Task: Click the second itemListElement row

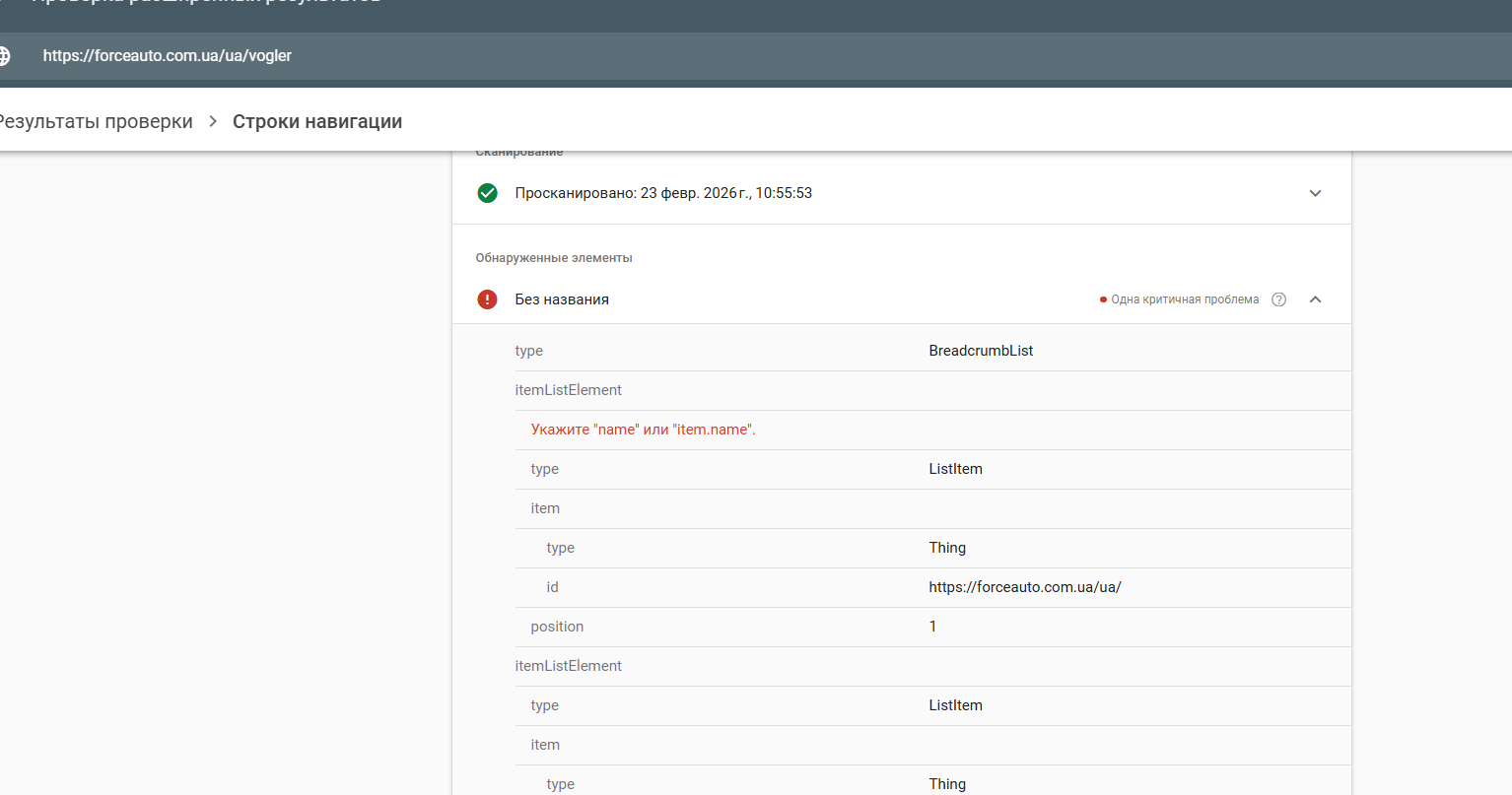Action: coord(932,666)
